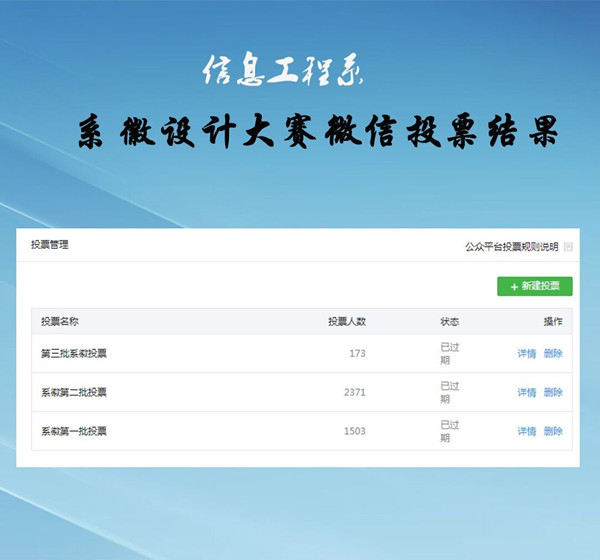This screenshot has width=600, height=560.
Task: Click the 操作 column header
Action: [552, 321]
